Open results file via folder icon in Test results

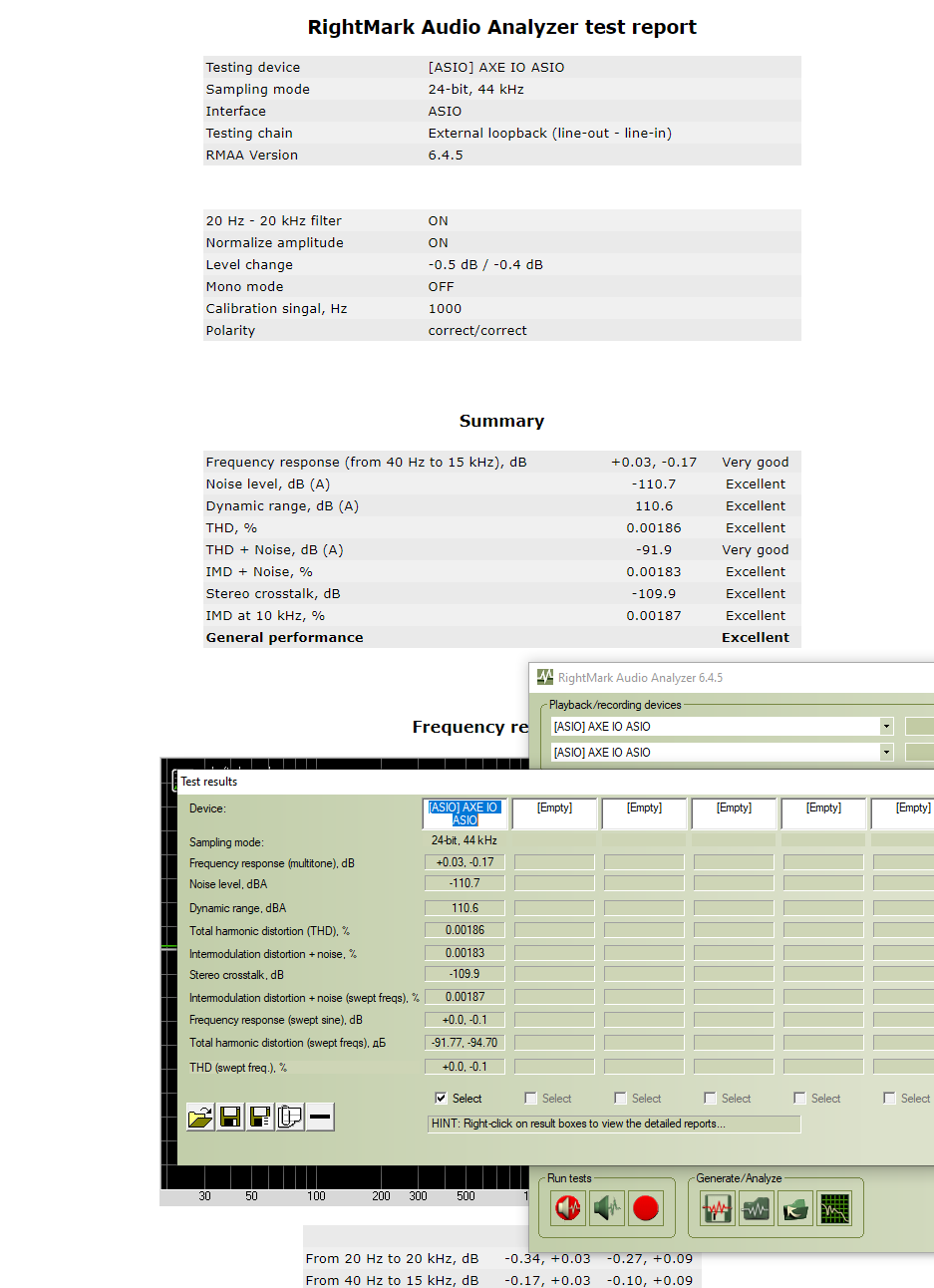pos(200,1117)
